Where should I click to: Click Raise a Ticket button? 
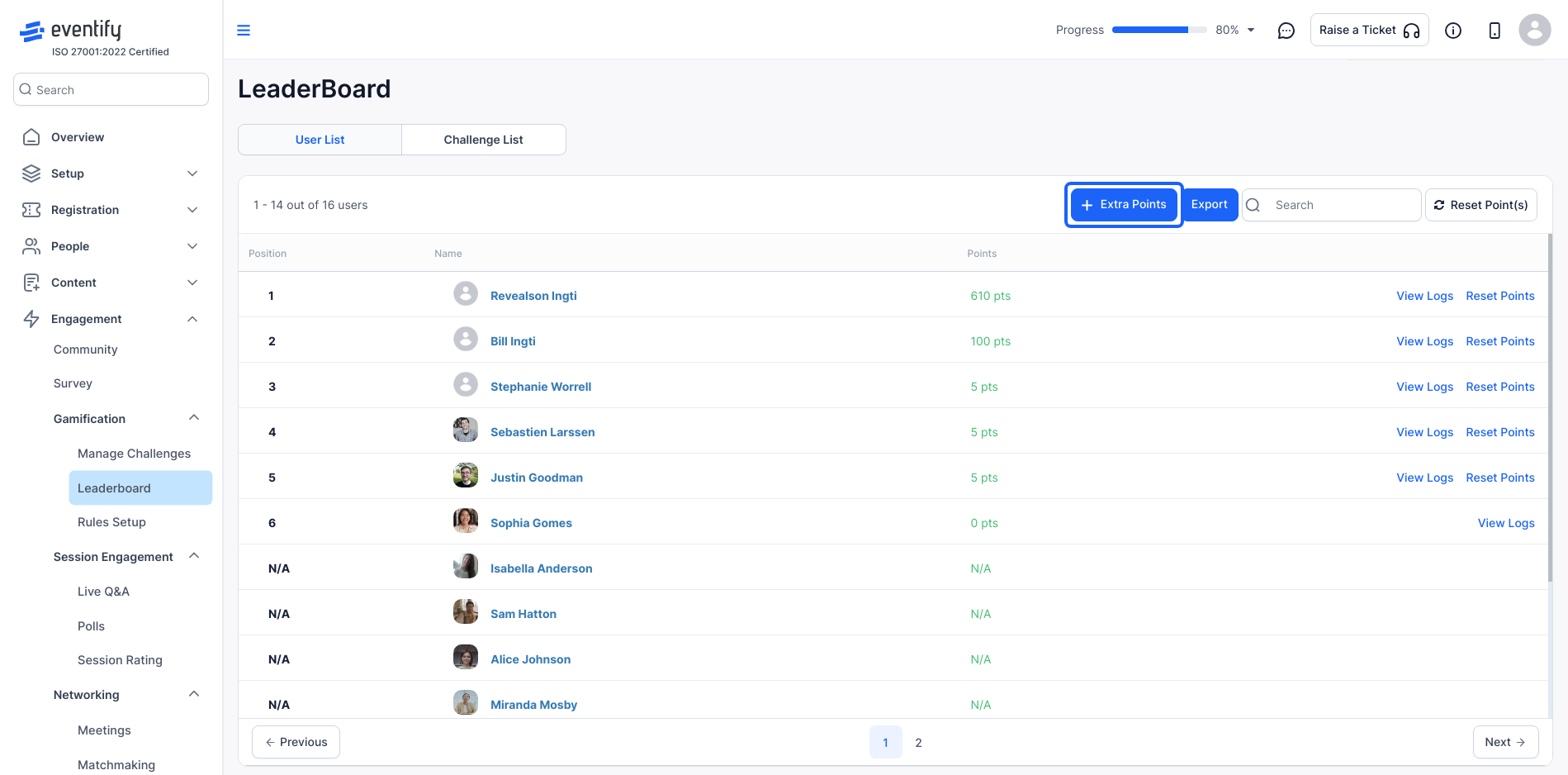click(1369, 30)
